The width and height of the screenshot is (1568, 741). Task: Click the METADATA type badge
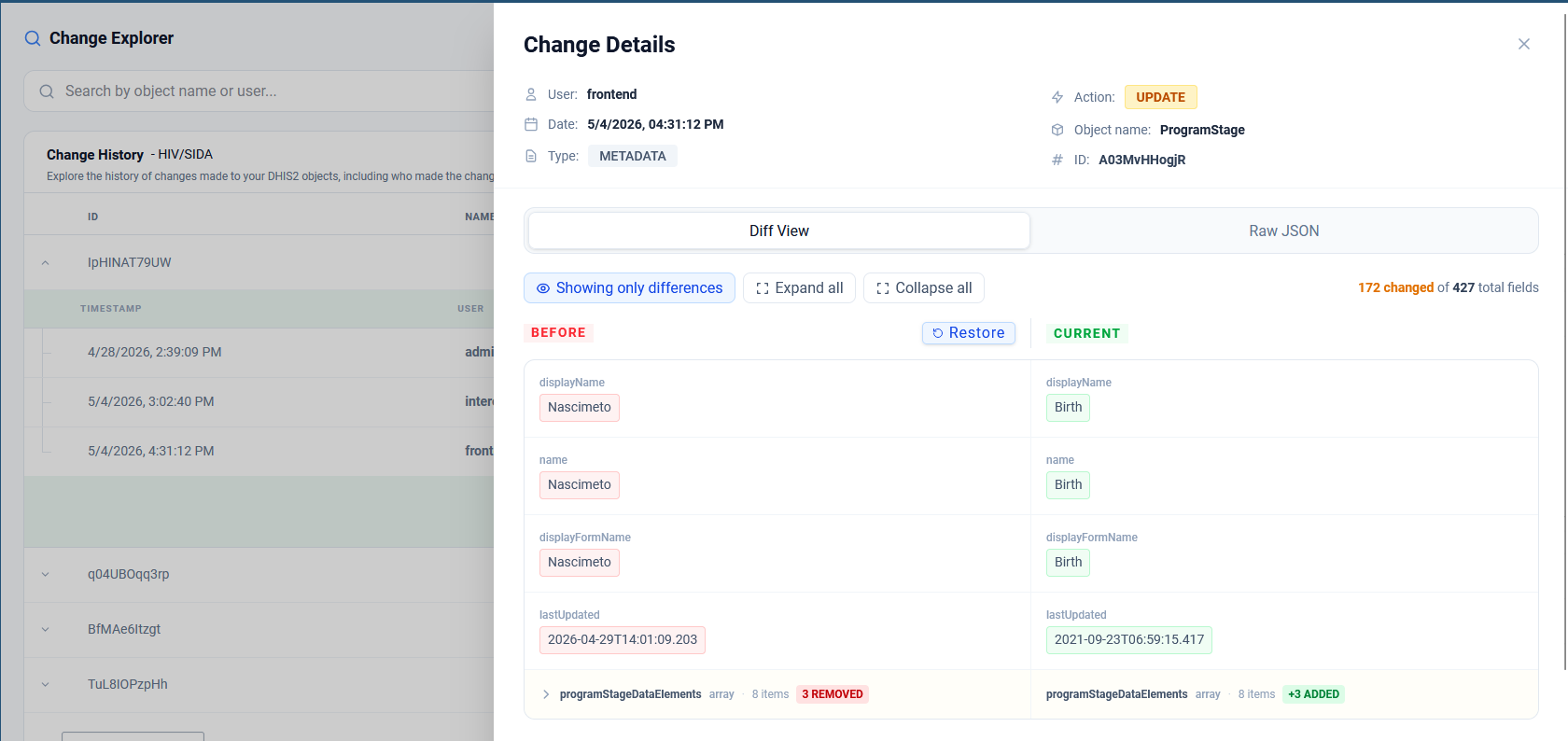click(633, 156)
